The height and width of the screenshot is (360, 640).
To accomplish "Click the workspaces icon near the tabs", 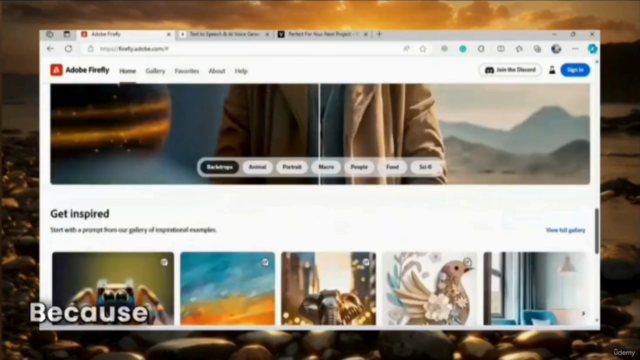I will pyautogui.click(x=50, y=34).
